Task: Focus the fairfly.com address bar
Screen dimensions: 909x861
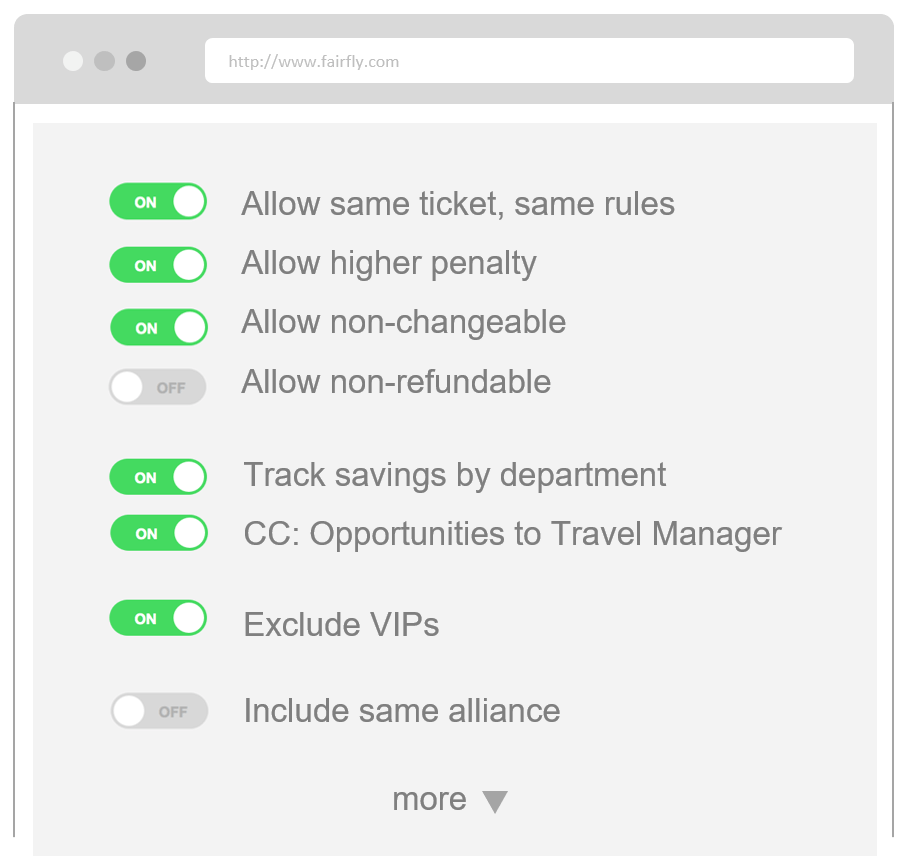Action: click(x=529, y=61)
